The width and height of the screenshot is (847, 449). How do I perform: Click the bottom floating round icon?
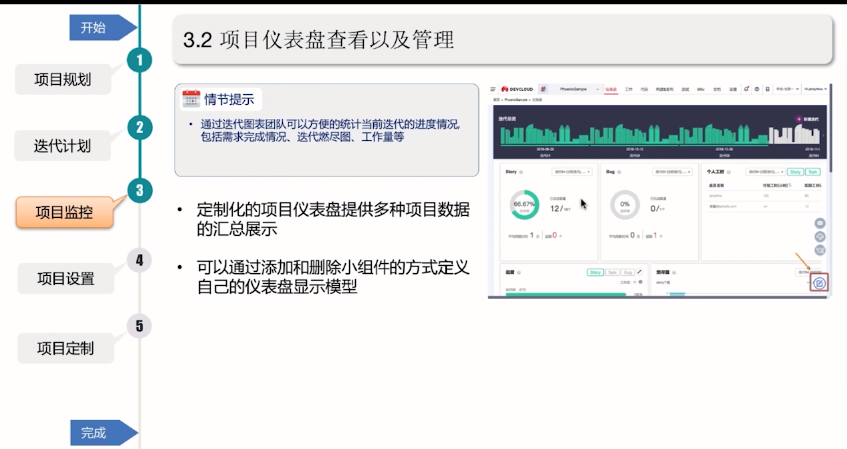(819, 250)
